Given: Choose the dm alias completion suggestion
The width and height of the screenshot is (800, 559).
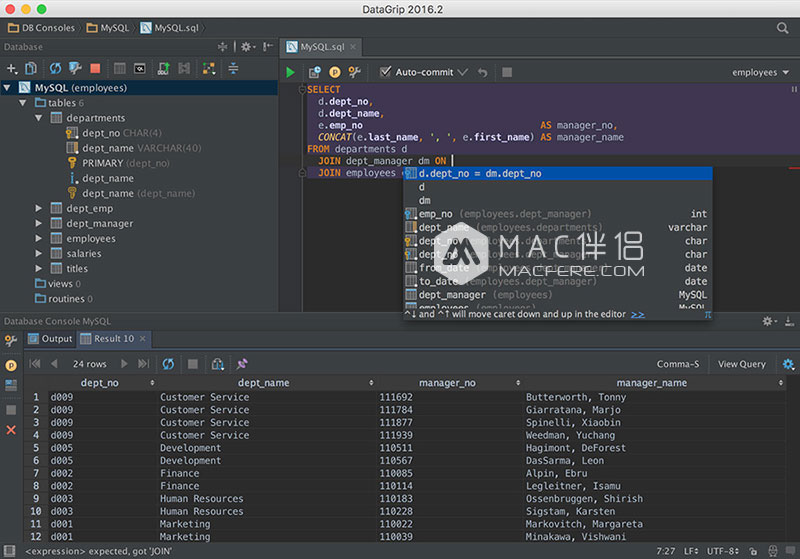Looking at the screenshot, I should [558, 200].
